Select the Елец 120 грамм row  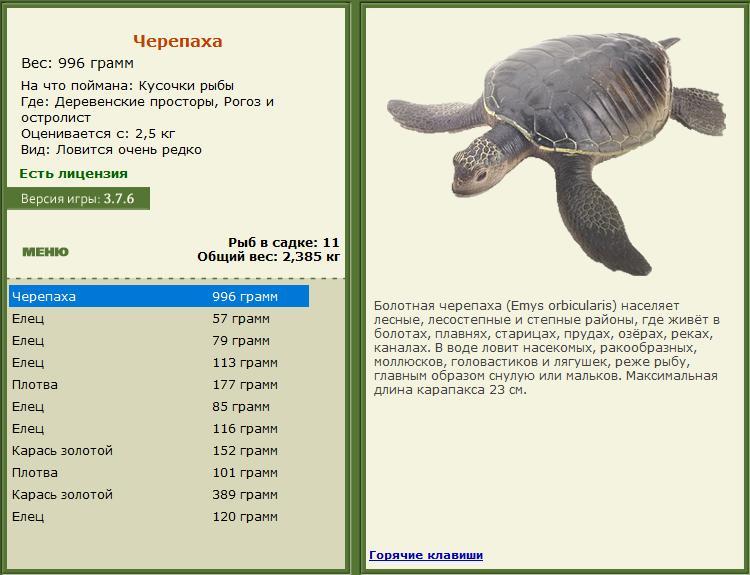point(159,517)
